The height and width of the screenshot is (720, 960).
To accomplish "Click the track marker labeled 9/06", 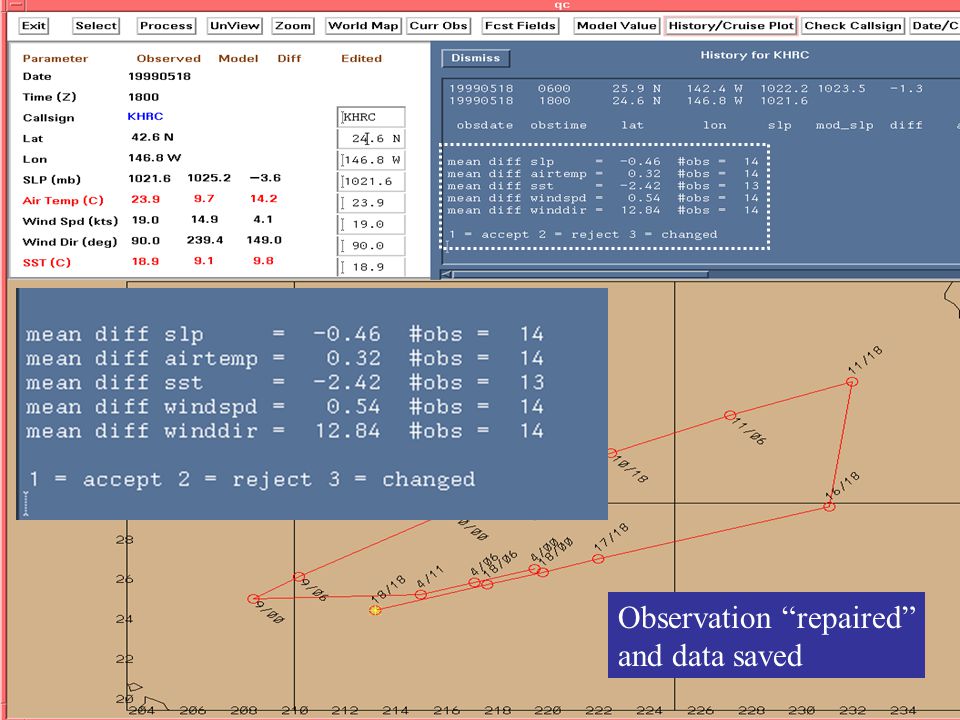I will click(299, 576).
